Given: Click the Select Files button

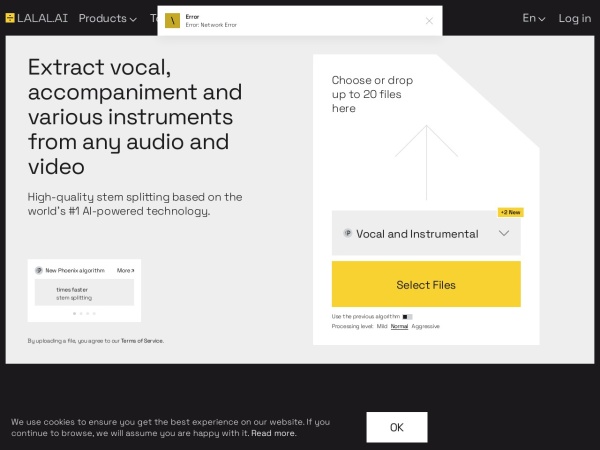Looking at the screenshot, I should [426, 284].
